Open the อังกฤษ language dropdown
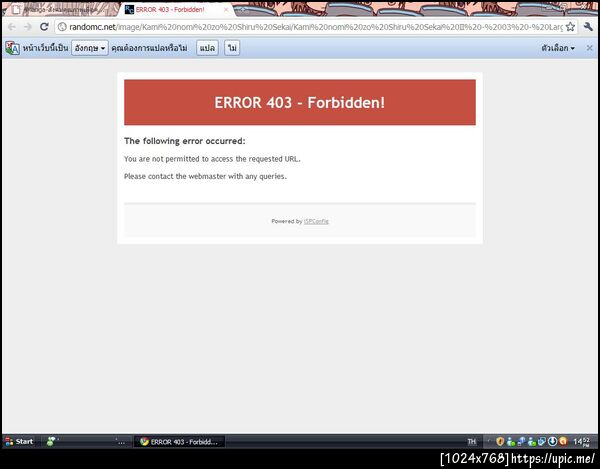This screenshot has height=469, width=600. 90,48
